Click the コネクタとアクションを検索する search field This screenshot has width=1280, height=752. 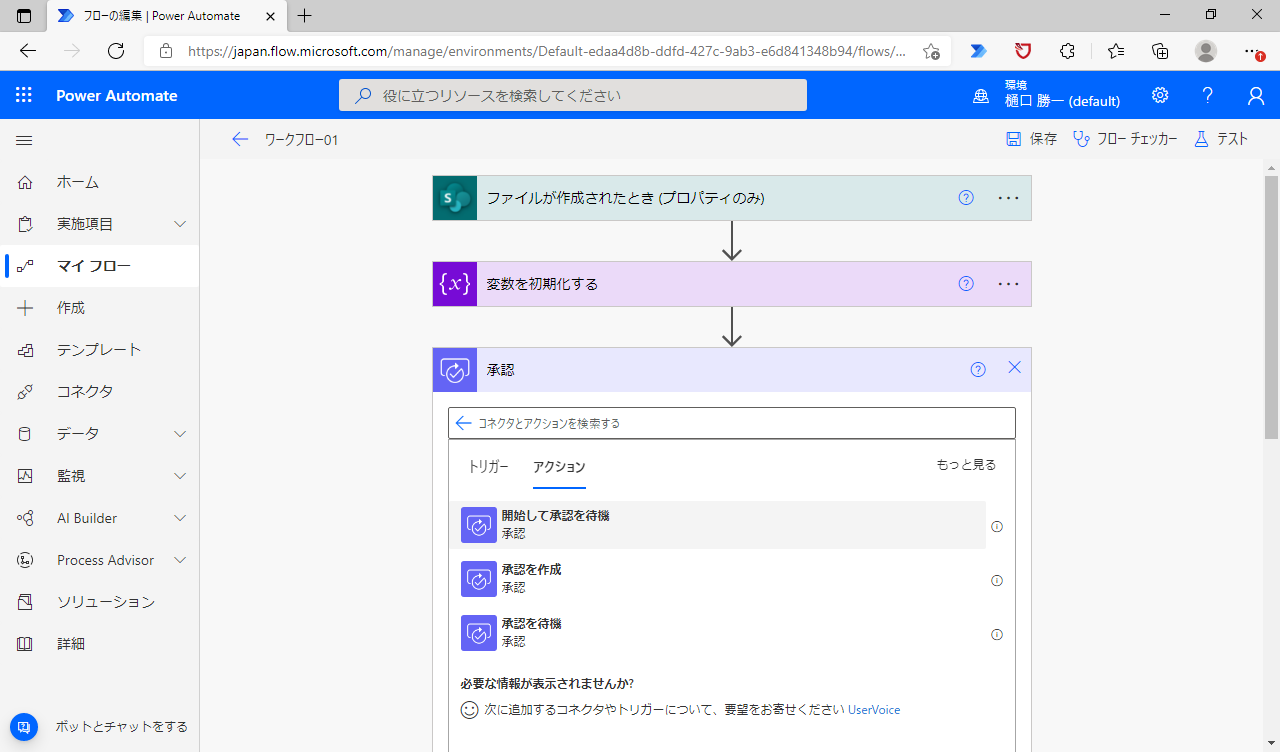click(x=732, y=423)
